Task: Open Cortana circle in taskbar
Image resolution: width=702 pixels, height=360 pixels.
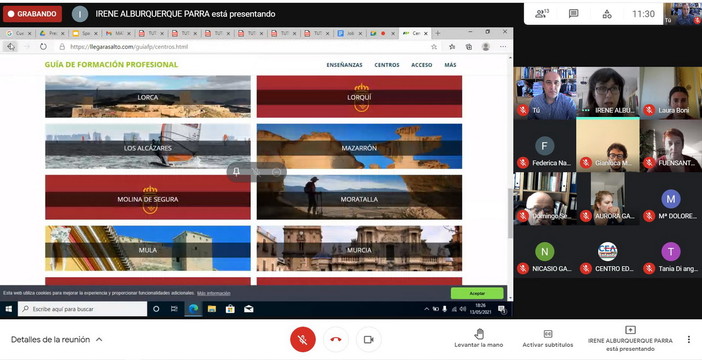Action: tap(156, 309)
